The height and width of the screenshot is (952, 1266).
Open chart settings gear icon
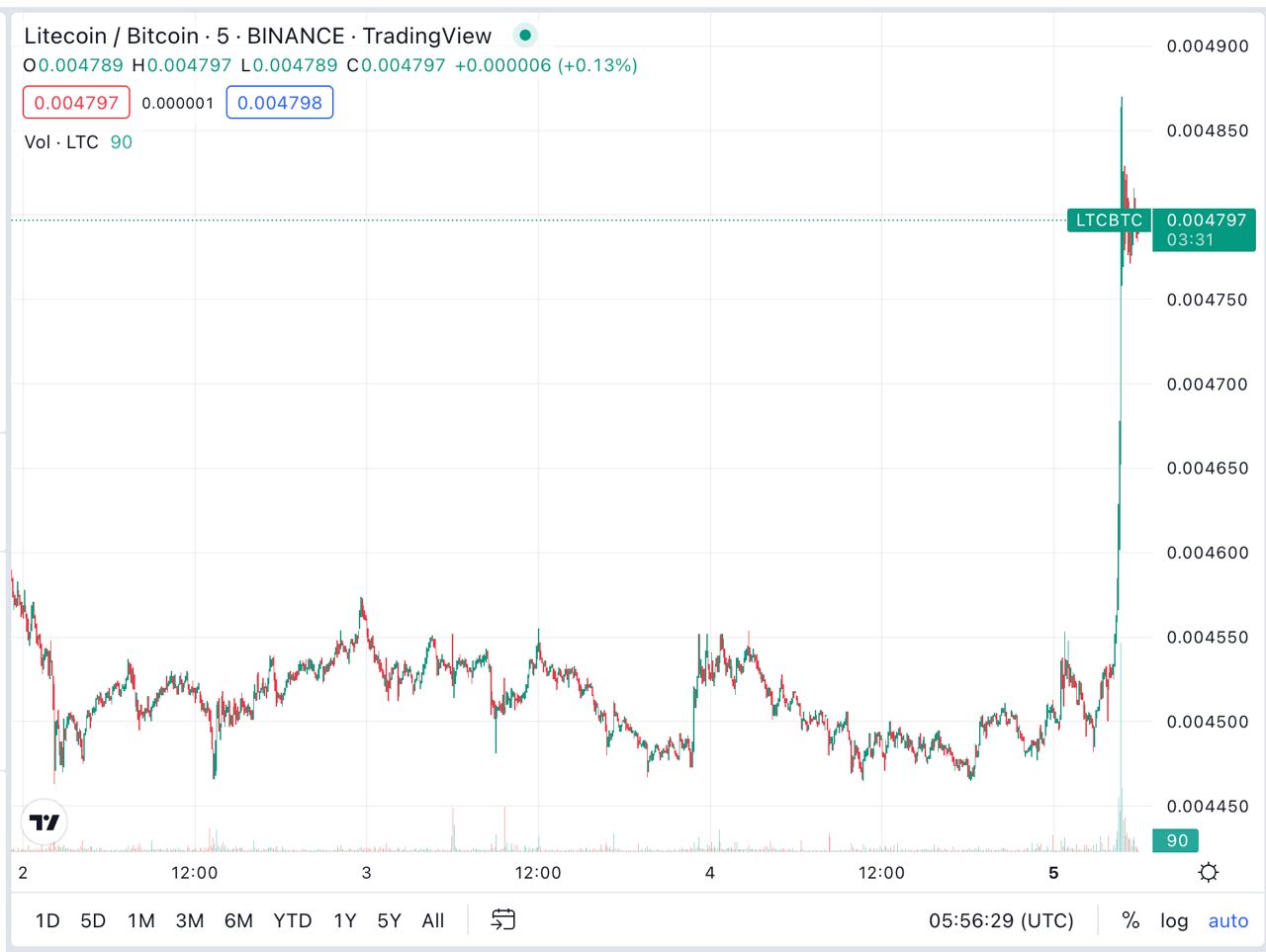tap(1208, 872)
